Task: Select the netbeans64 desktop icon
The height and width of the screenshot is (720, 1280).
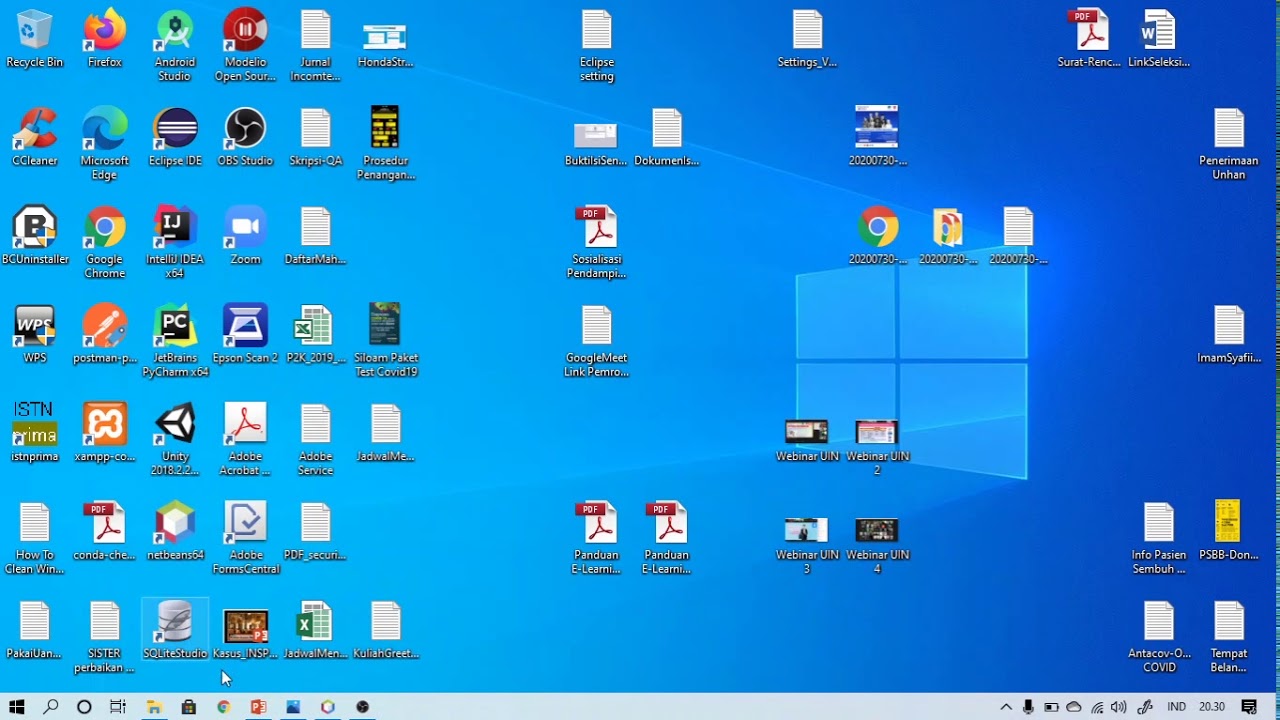Action: click(x=175, y=532)
